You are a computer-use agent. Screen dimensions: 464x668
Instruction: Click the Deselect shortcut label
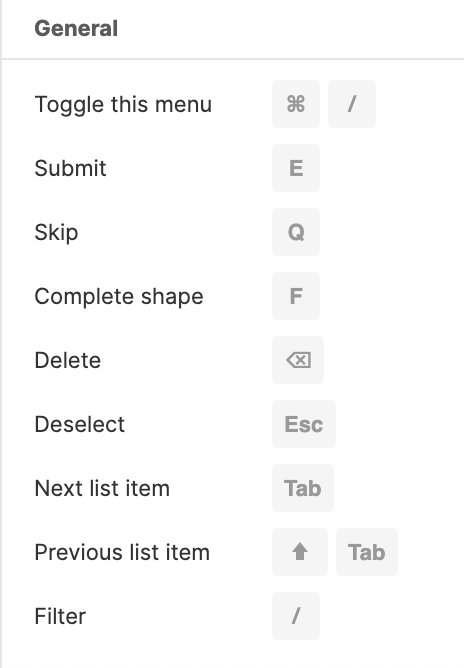point(80,424)
